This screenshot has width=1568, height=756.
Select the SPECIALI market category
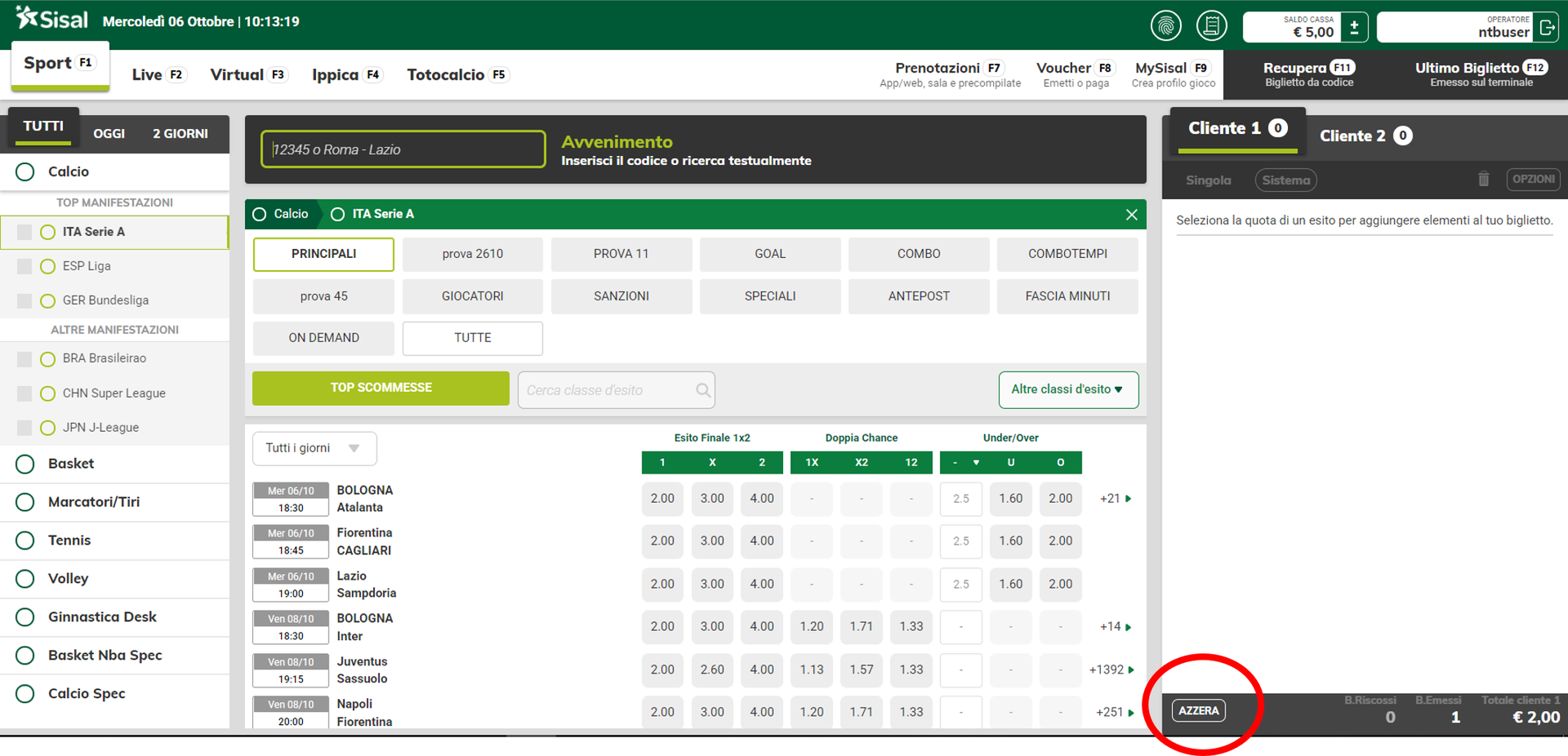(770, 296)
